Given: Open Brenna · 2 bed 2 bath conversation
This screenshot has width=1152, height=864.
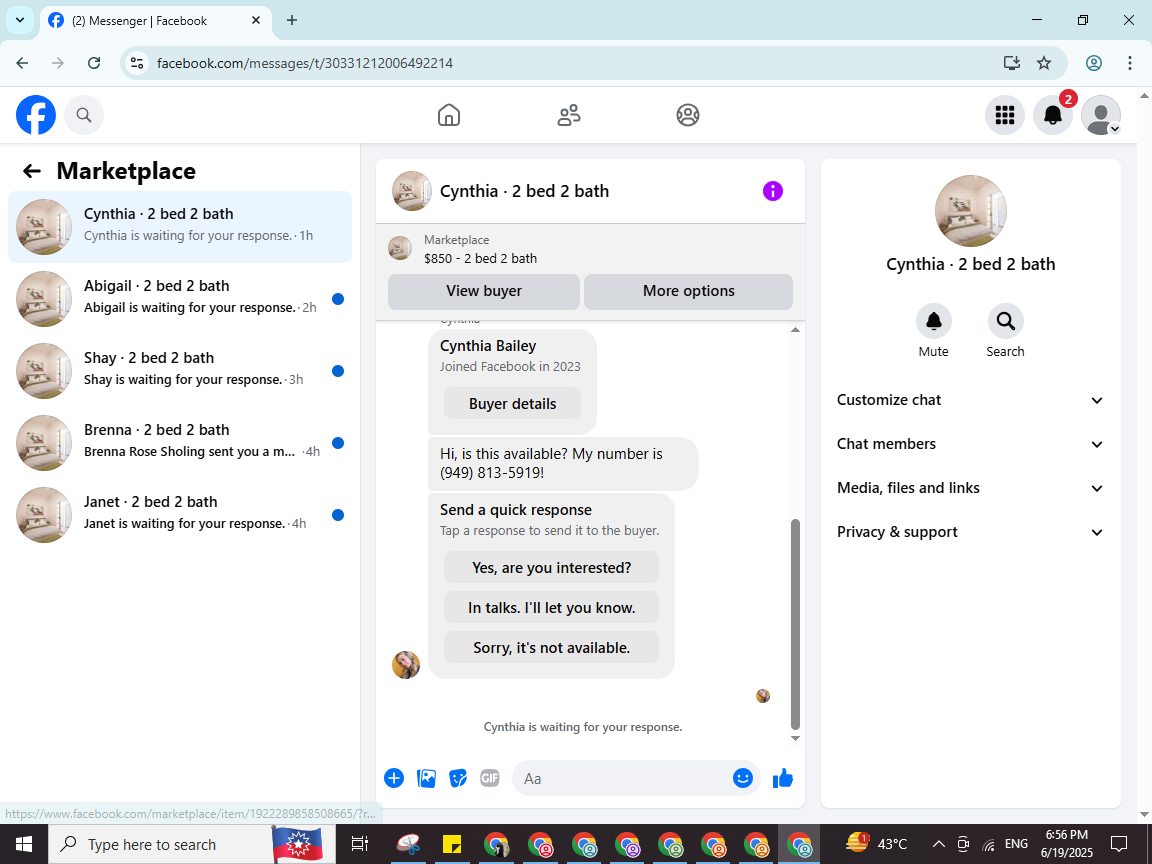Looking at the screenshot, I should click(180, 443).
